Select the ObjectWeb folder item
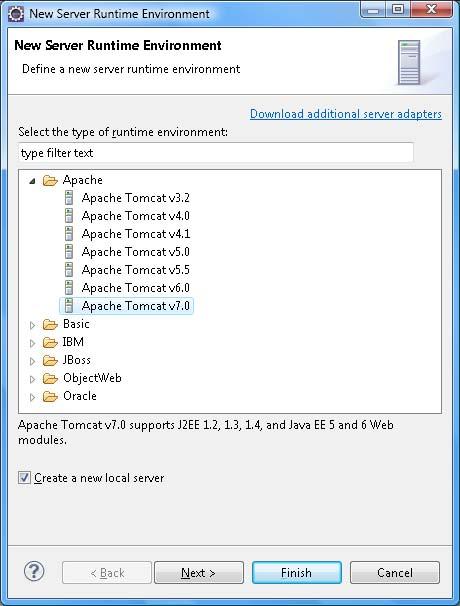The width and height of the screenshot is (460, 606). [92, 378]
